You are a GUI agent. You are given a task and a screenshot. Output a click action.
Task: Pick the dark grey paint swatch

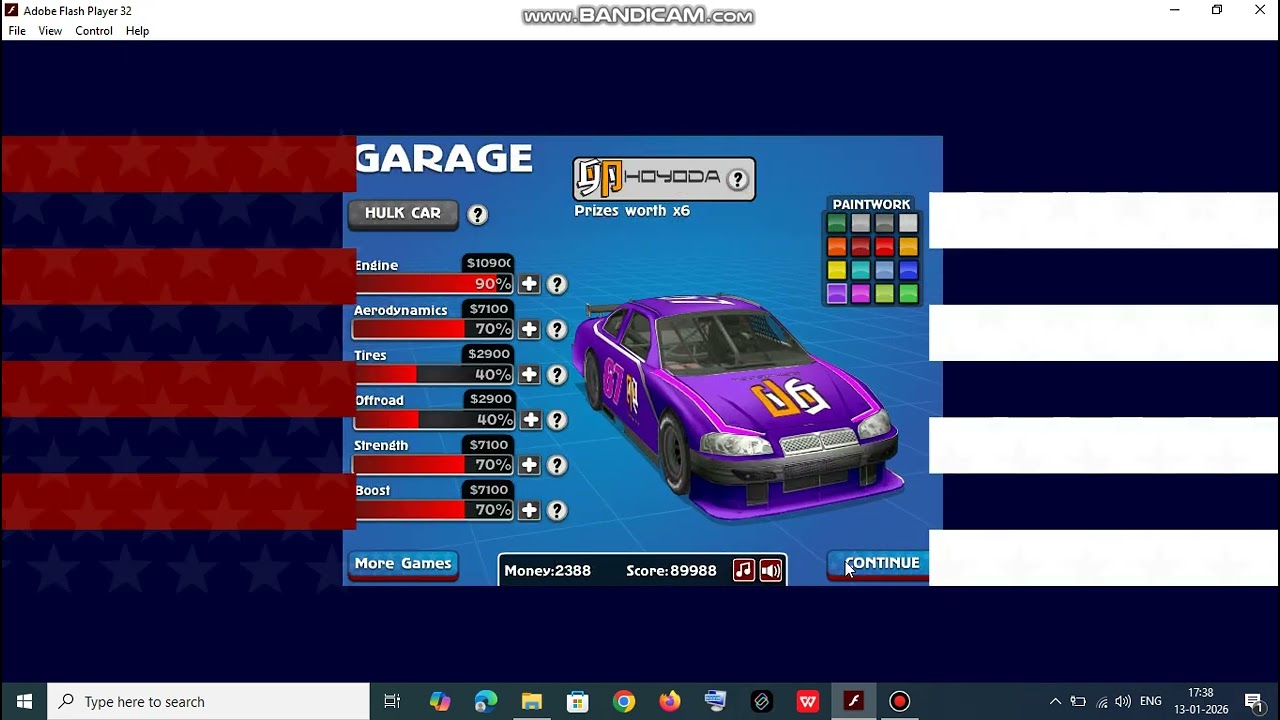click(x=884, y=223)
